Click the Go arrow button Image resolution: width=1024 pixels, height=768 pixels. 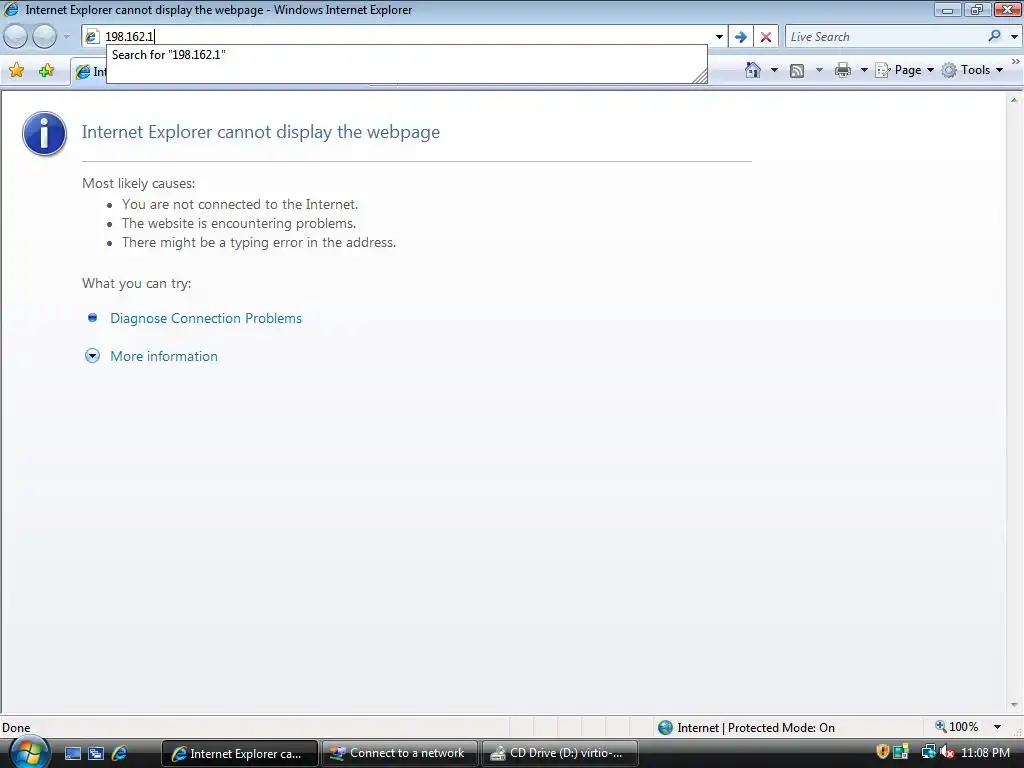[741, 37]
